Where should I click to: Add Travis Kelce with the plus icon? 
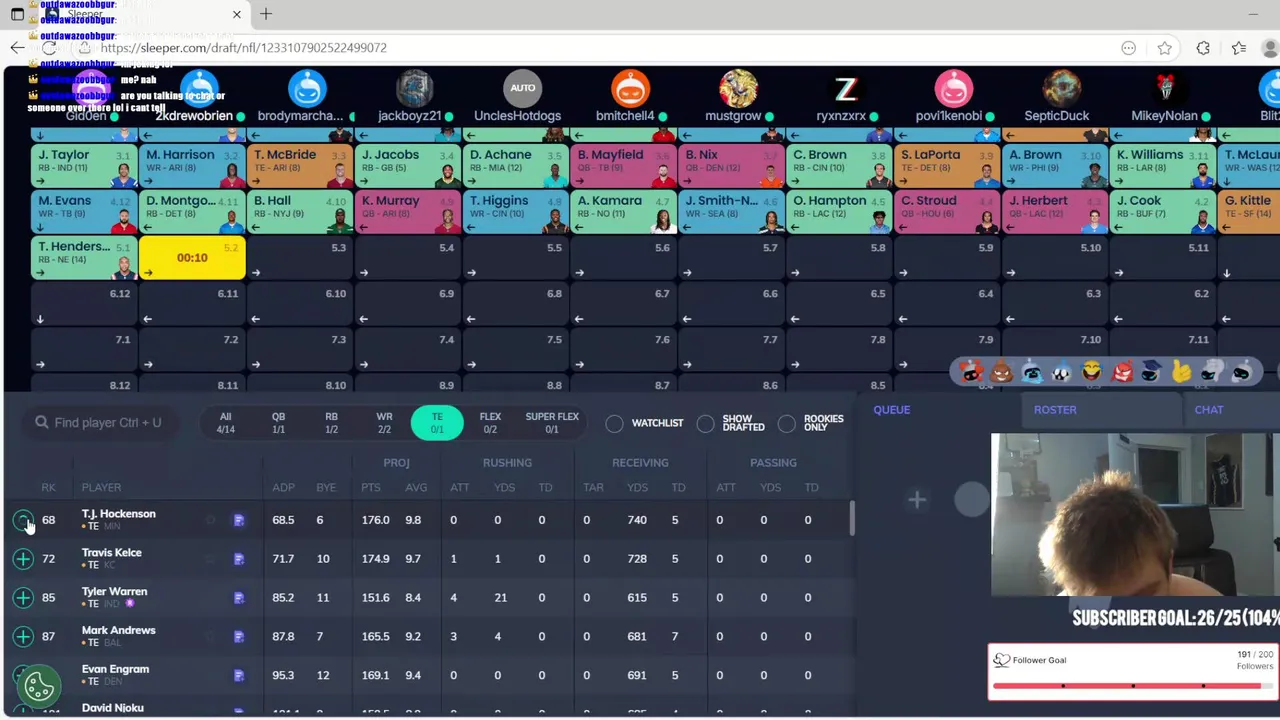23,559
